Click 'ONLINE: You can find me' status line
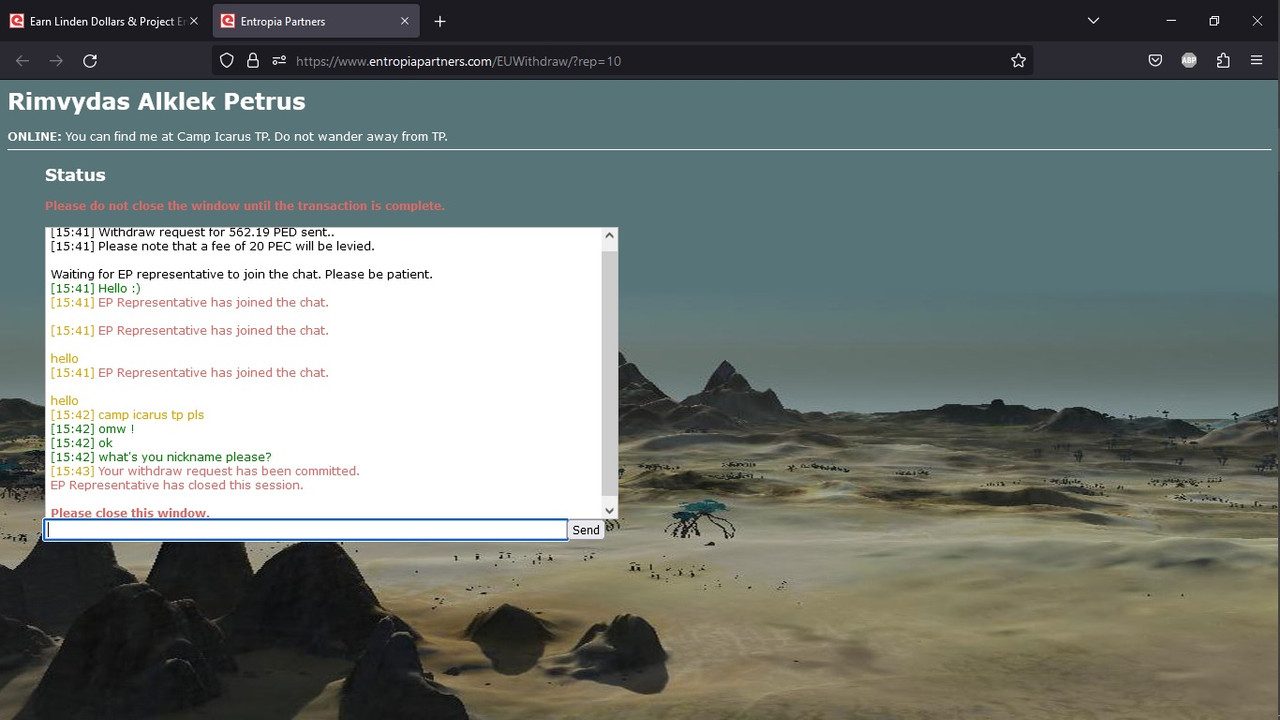Image resolution: width=1280 pixels, height=720 pixels. click(x=228, y=137)
